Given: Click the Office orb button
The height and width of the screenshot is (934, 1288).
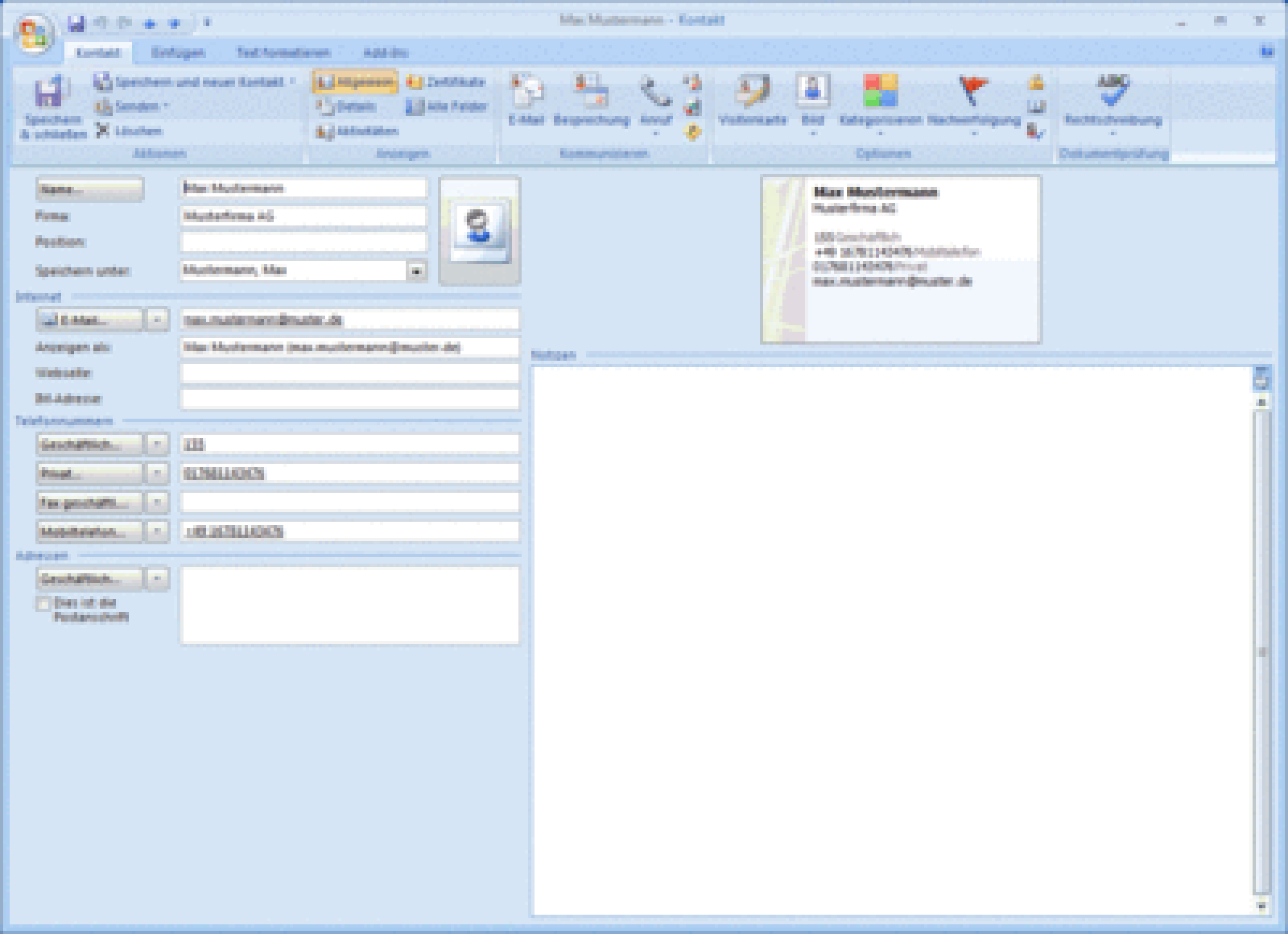Looking at the screenshot, I should 33,33.
